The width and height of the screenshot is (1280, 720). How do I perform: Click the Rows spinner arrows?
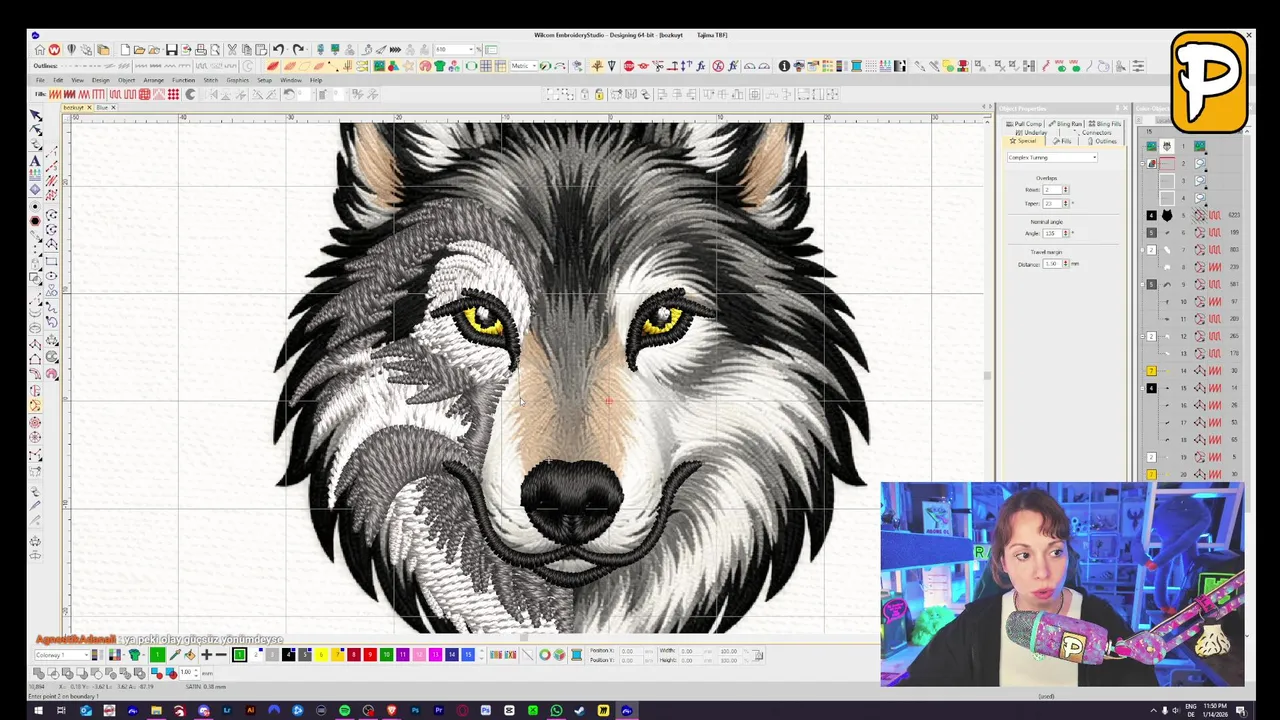[1065, 190]
